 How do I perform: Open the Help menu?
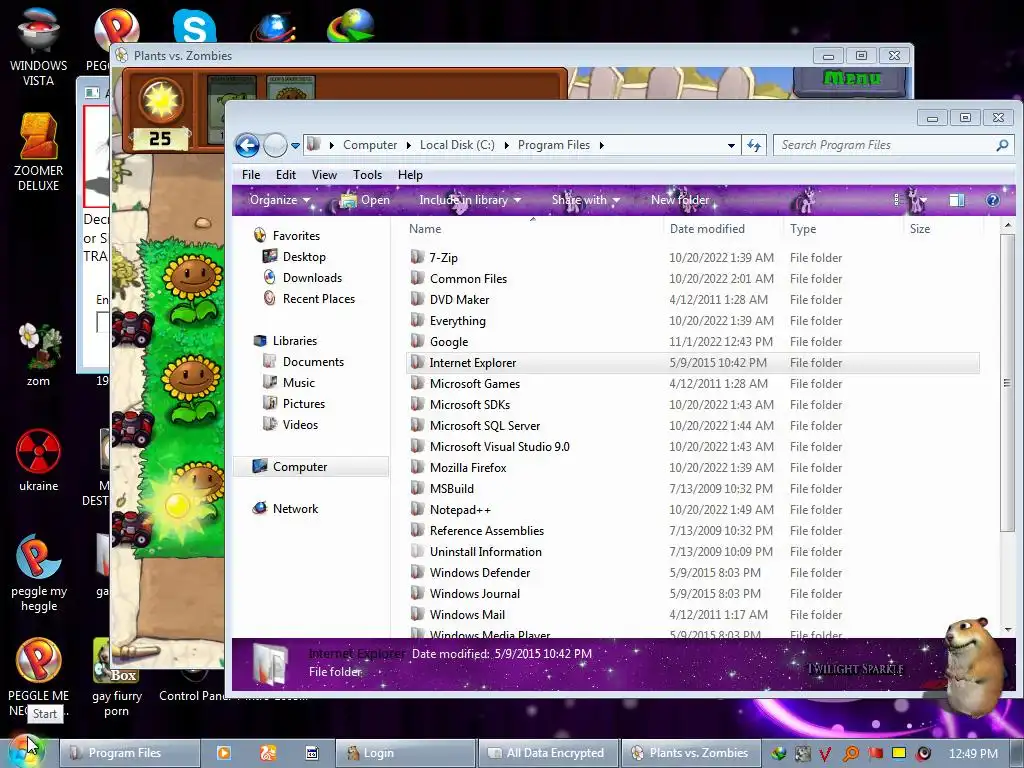[410, 175]
